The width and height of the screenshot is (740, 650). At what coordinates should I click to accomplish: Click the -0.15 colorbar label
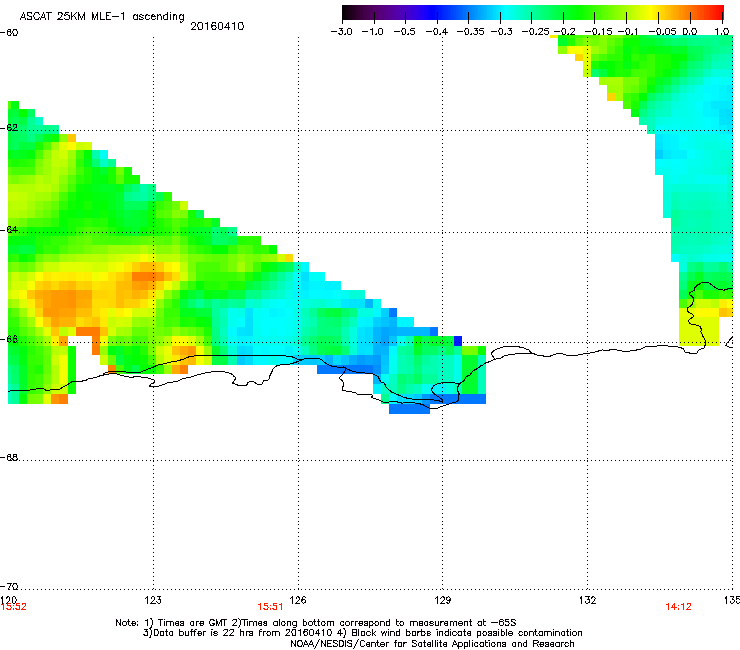coord(598,32)
